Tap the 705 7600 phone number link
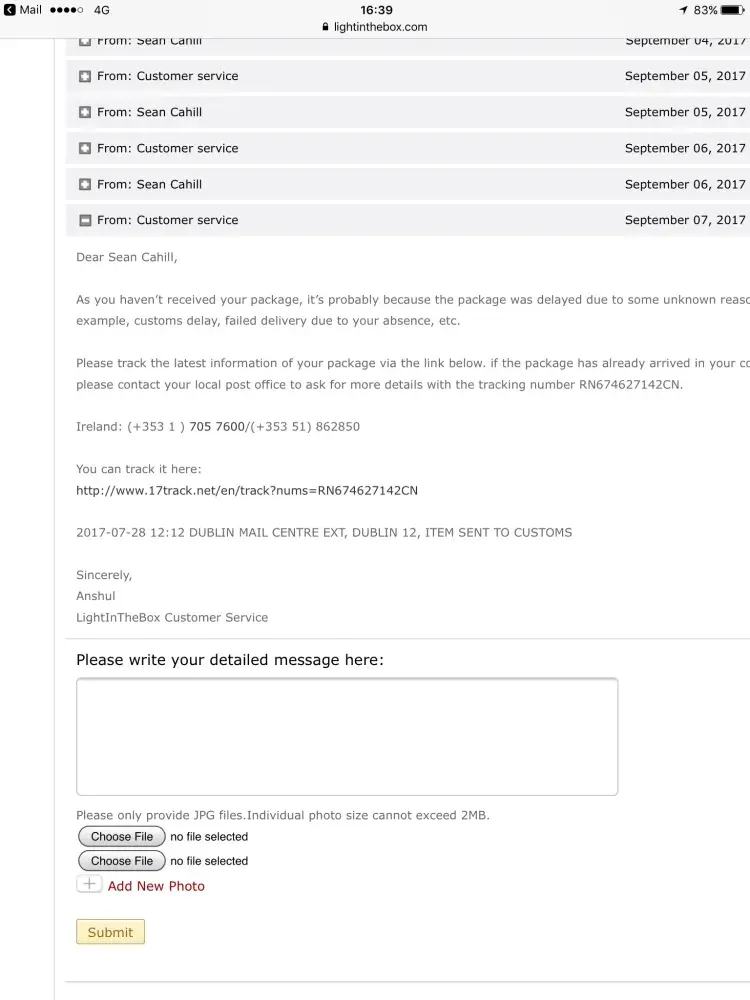The width and height of the screenshot is (750, 1000). tap(217, 426)
